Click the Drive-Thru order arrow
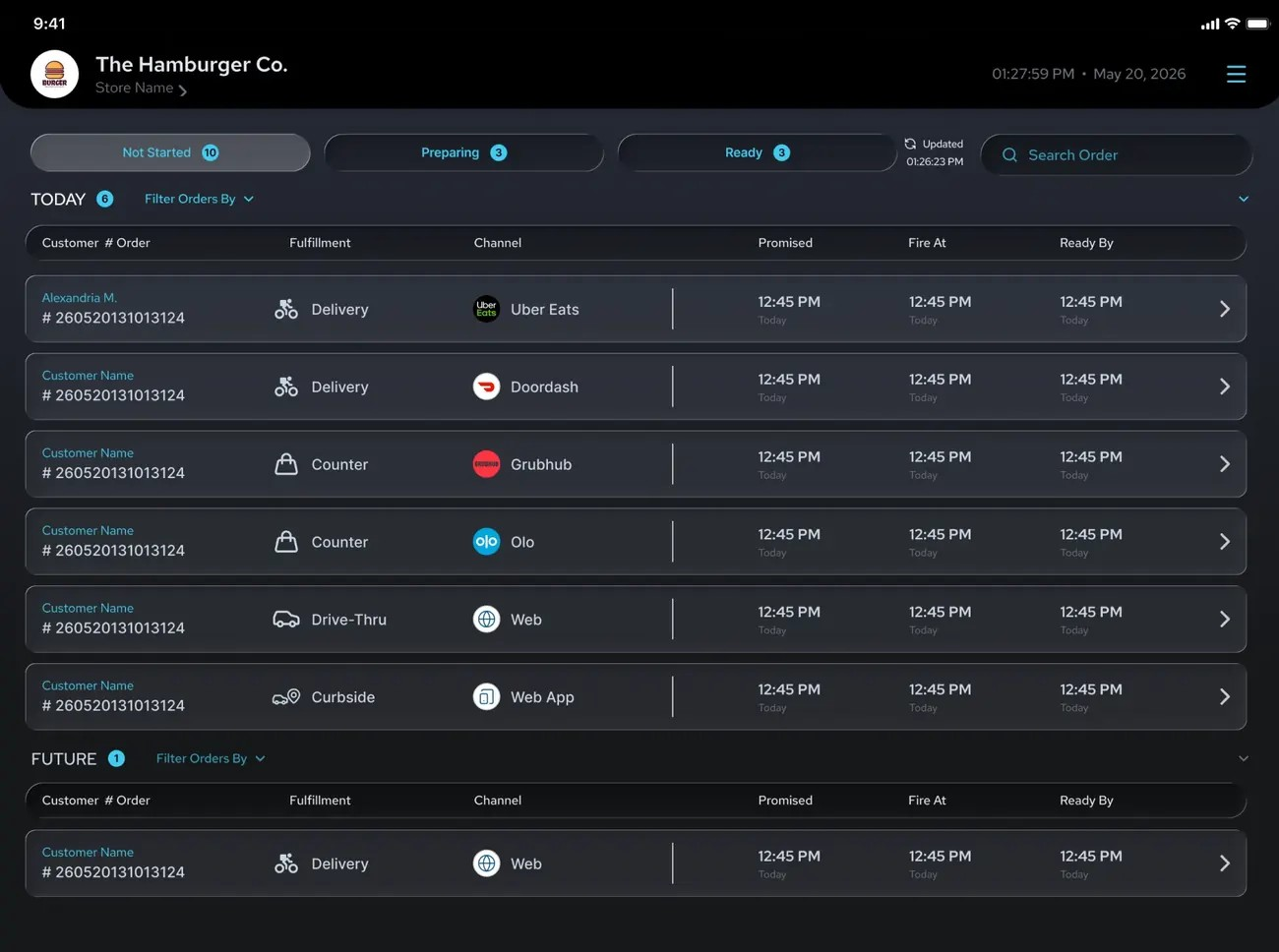This screenshot has height=952, width=1279. (1225, 620)
